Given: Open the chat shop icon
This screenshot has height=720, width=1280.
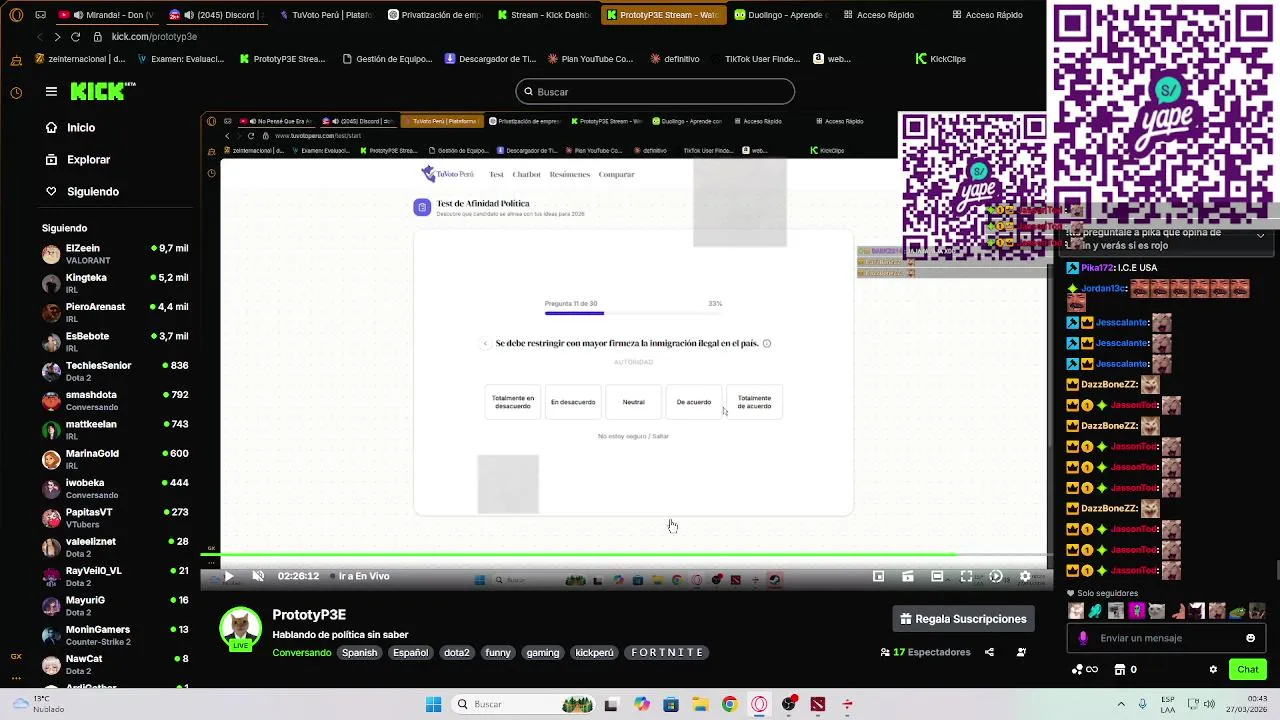Looking at the screenshot, I should click(1120, 669).
